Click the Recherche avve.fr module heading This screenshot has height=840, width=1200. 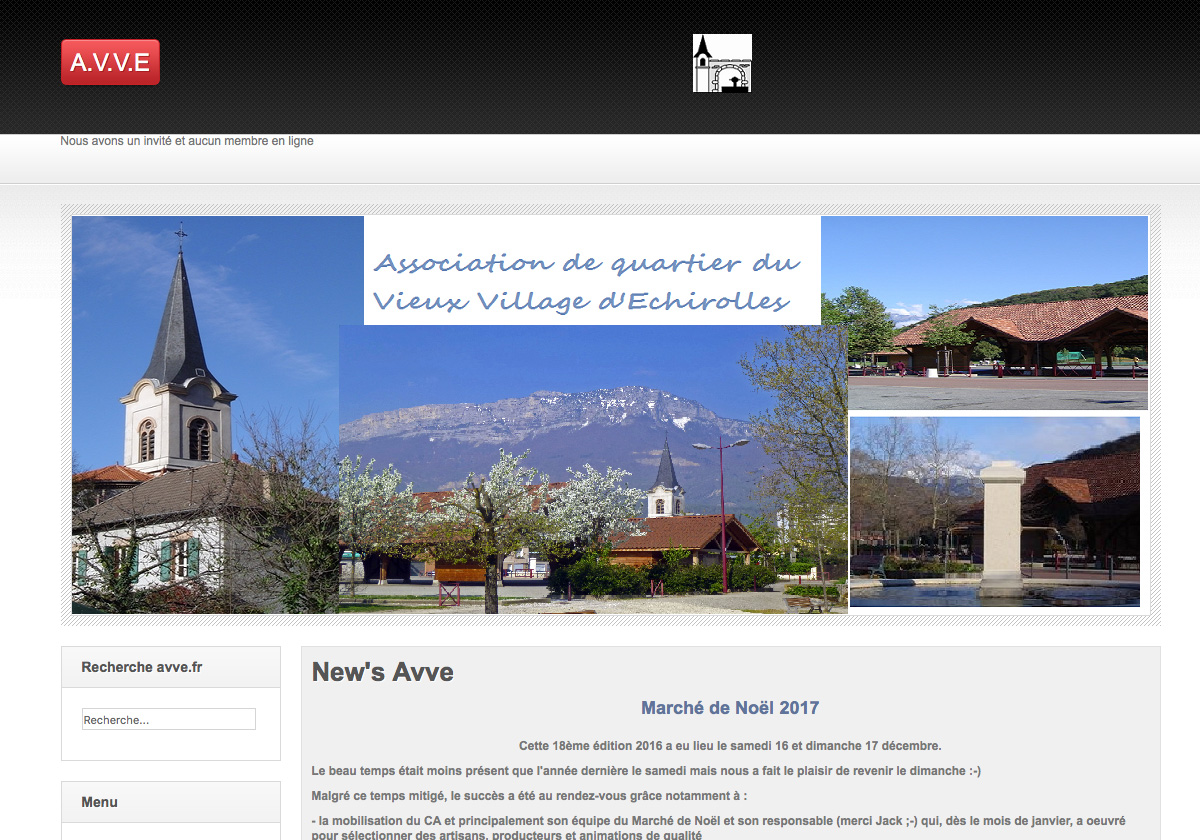coord(142,667)
